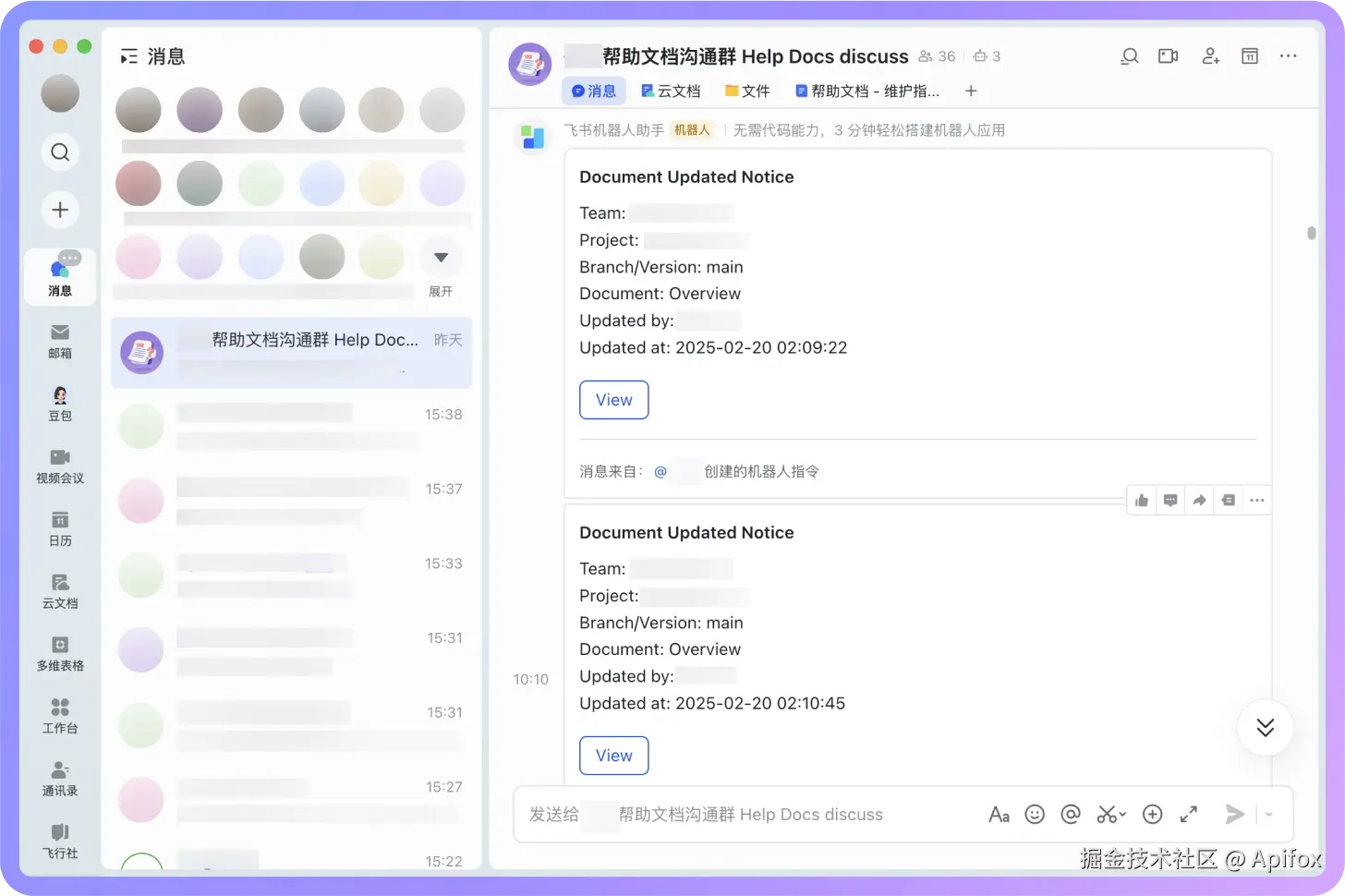Switch to the 云文档 tab in the chat
This screenshot has height=896, width=1345.
pos(671,91)
